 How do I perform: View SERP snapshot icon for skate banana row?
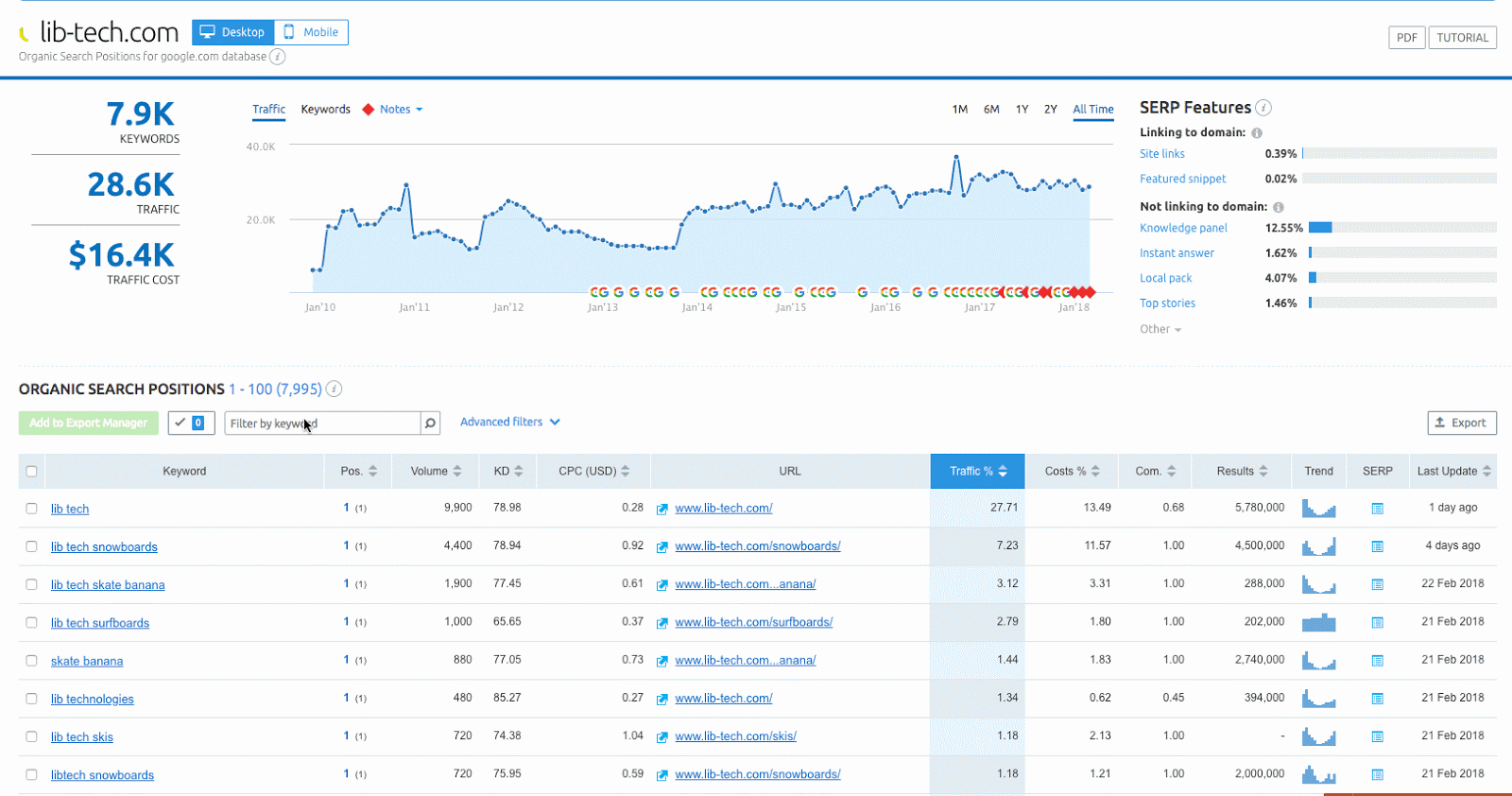[x=1377, y=661]
